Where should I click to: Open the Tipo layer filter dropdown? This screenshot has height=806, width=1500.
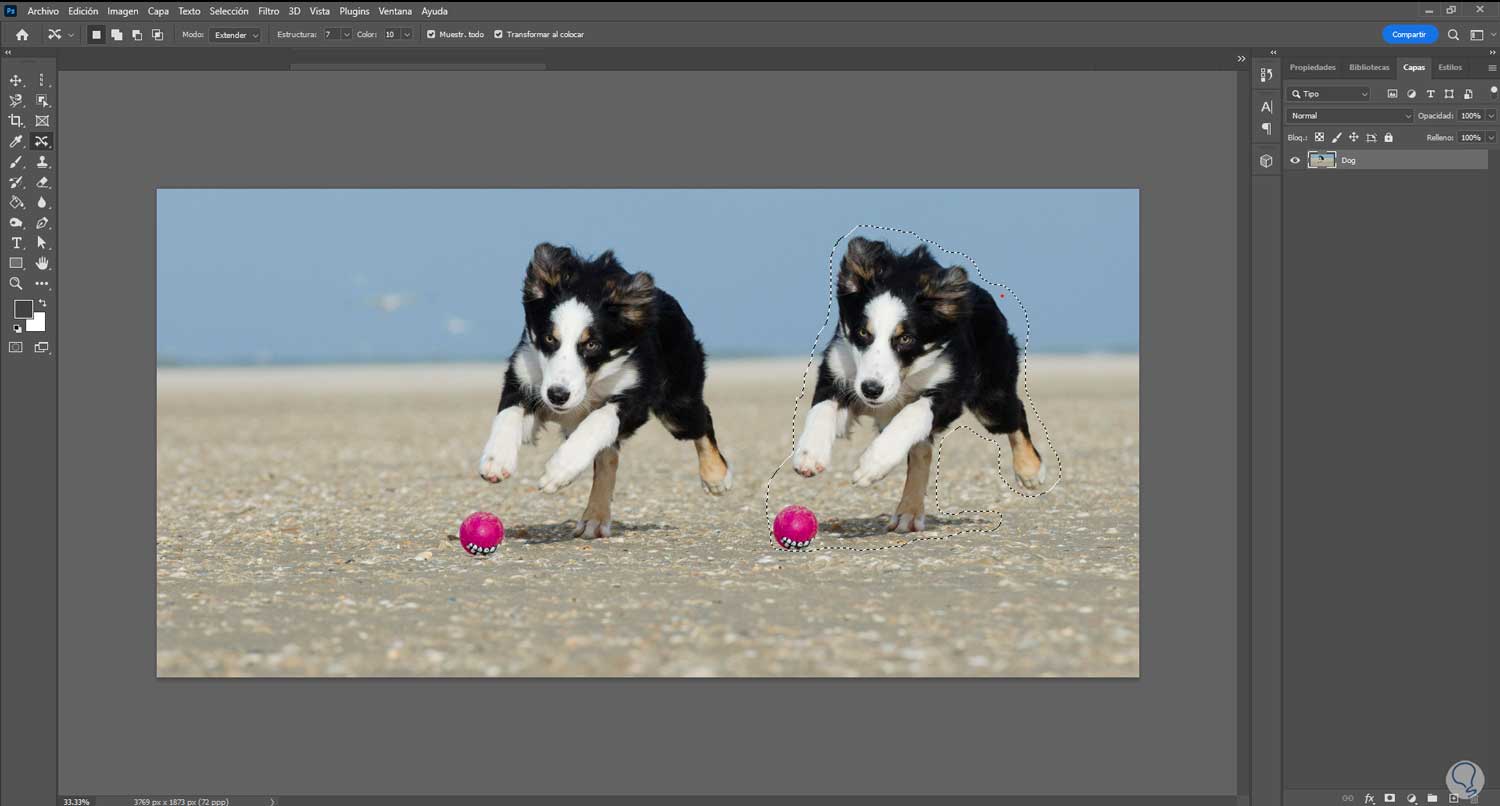(1329, 94)
